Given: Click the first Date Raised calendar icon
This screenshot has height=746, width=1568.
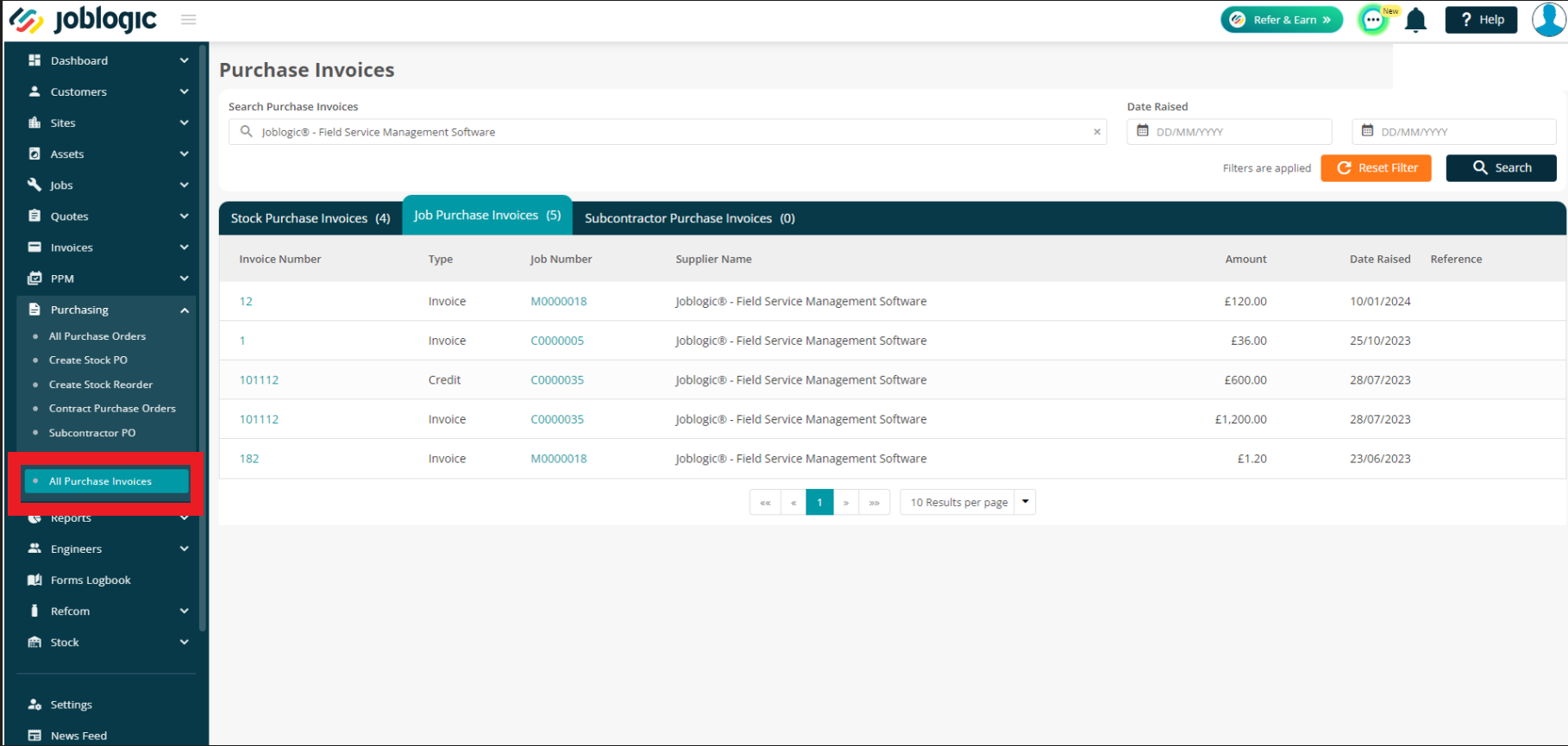Looking at the screenshot, I should 1143,131.
